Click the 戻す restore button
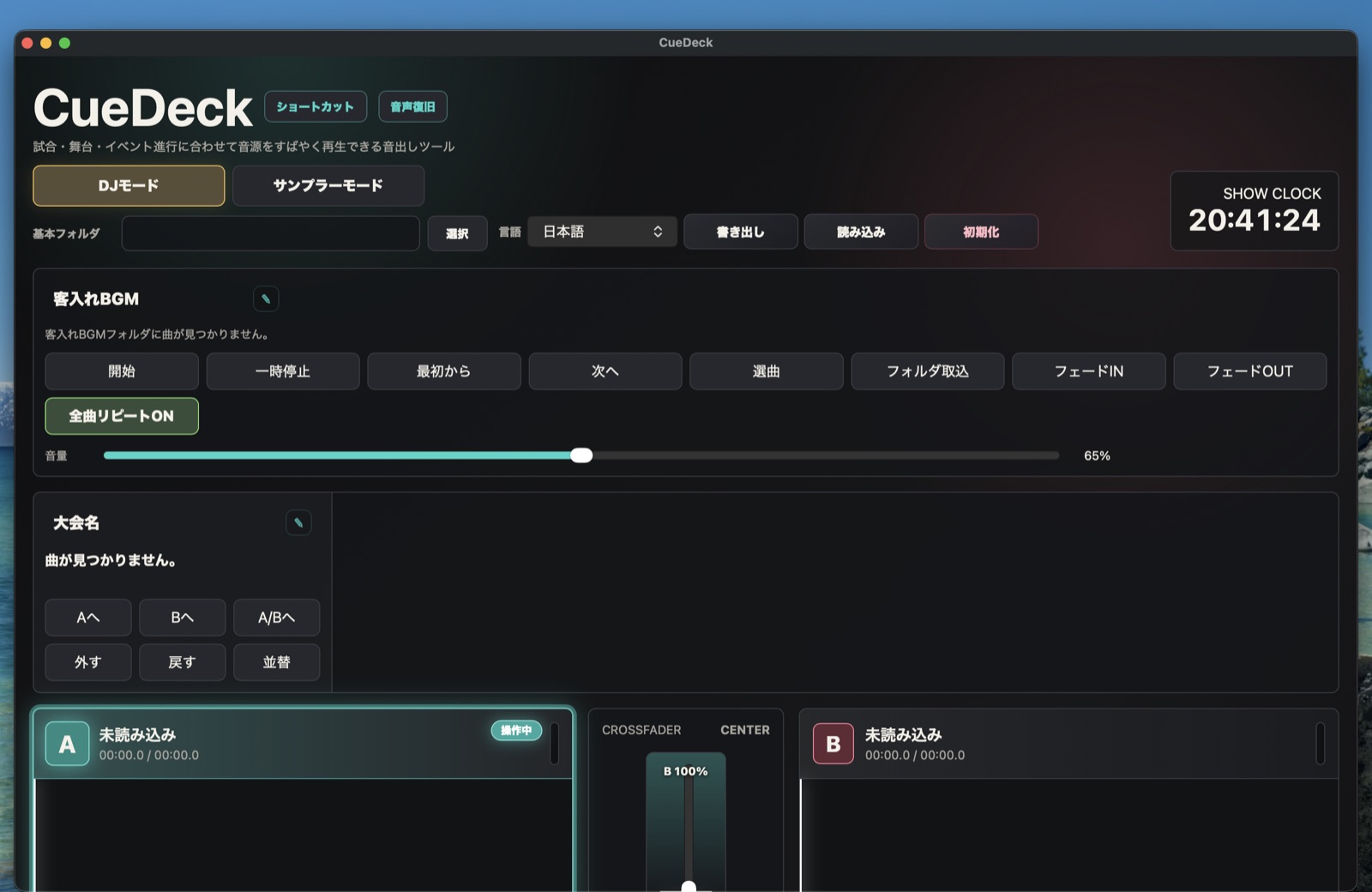The height and width of the screenshot is (892, 1372). [x=183, y=662]
